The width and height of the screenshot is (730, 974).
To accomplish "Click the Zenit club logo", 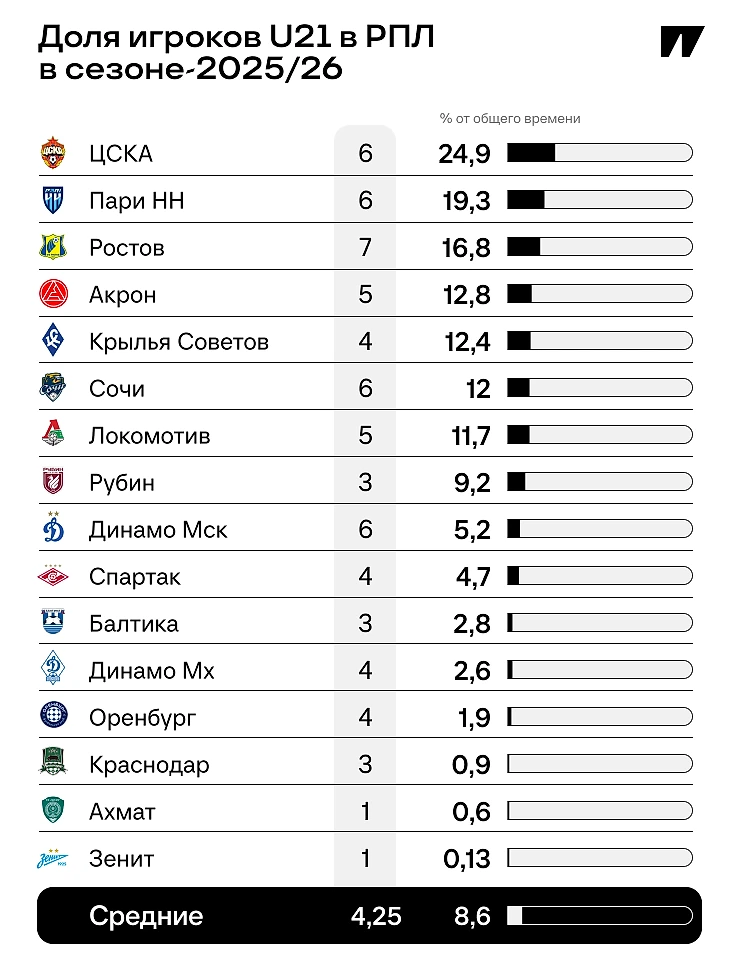I will point(53,858).
